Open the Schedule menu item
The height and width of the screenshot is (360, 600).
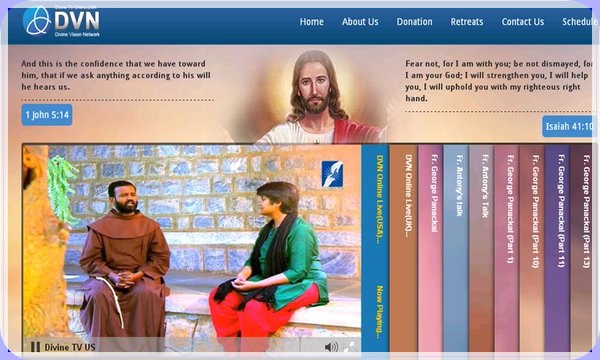coord(579,22)
